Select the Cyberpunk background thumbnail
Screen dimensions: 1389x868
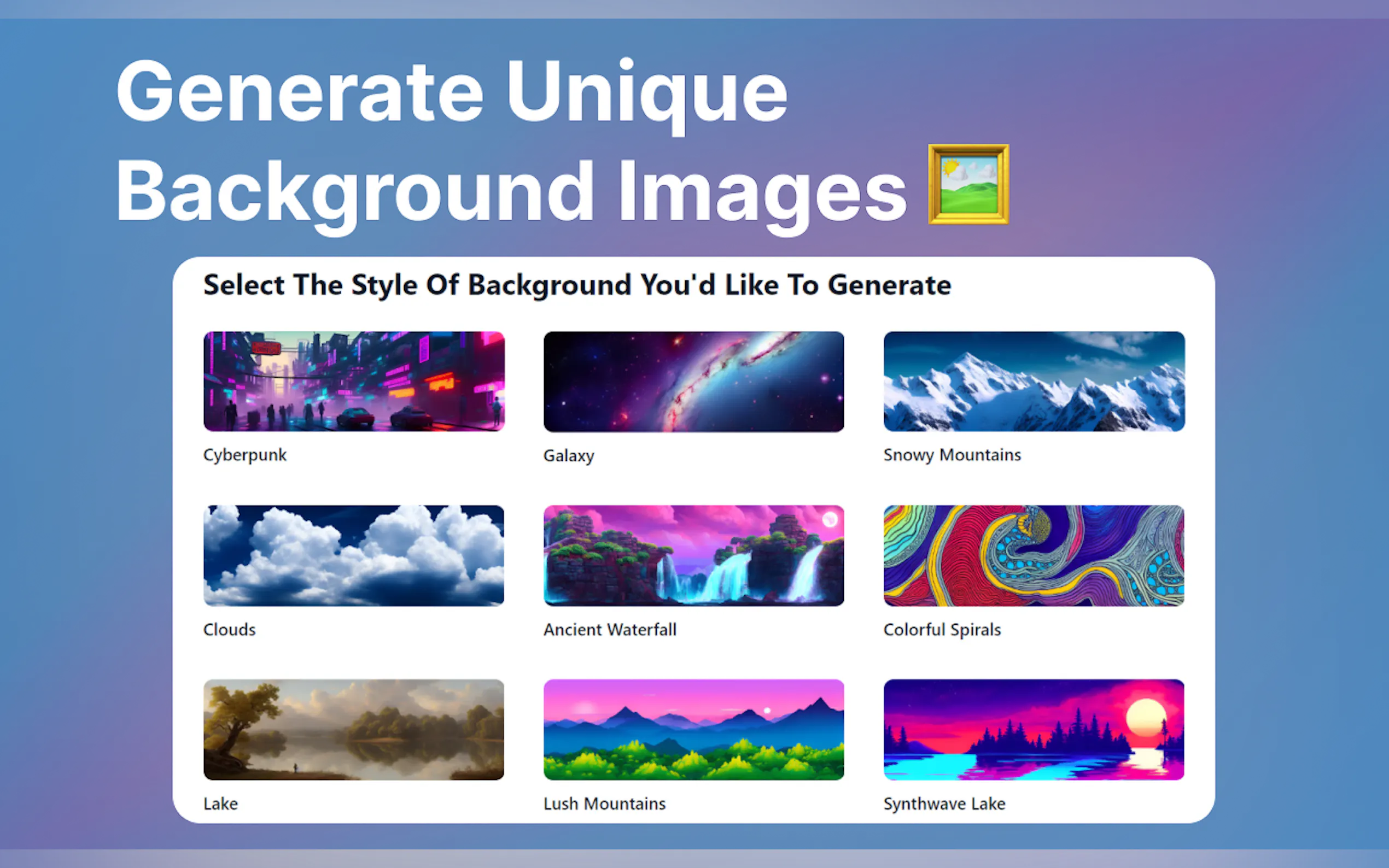354,381
